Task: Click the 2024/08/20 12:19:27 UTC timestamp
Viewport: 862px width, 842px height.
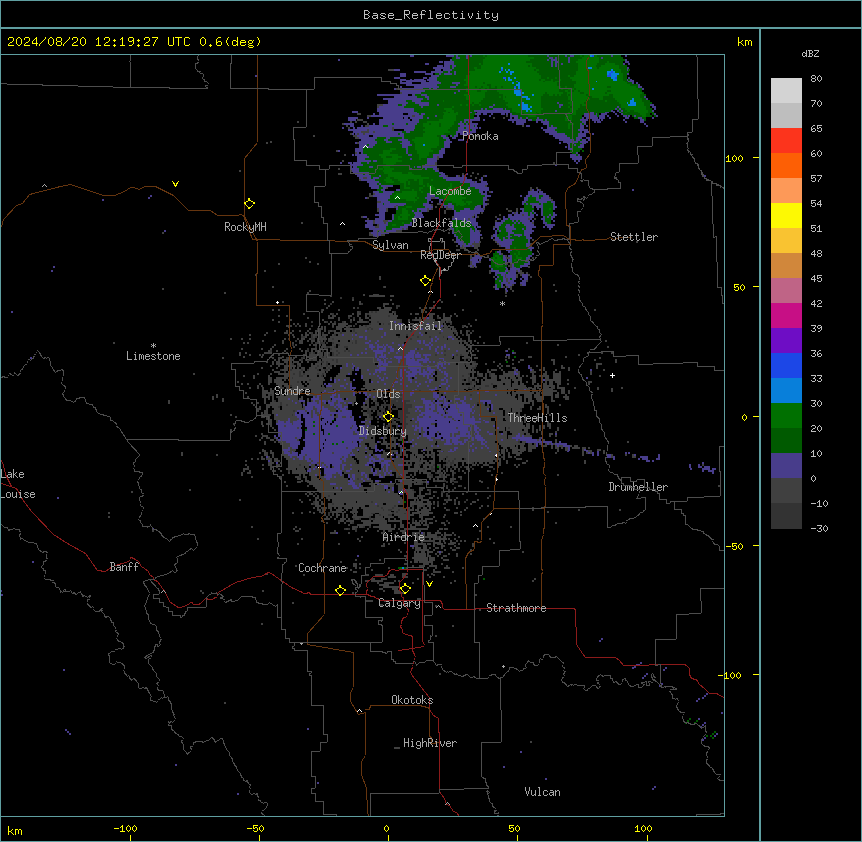Action: pyautogui.click(x=99, y=42)
